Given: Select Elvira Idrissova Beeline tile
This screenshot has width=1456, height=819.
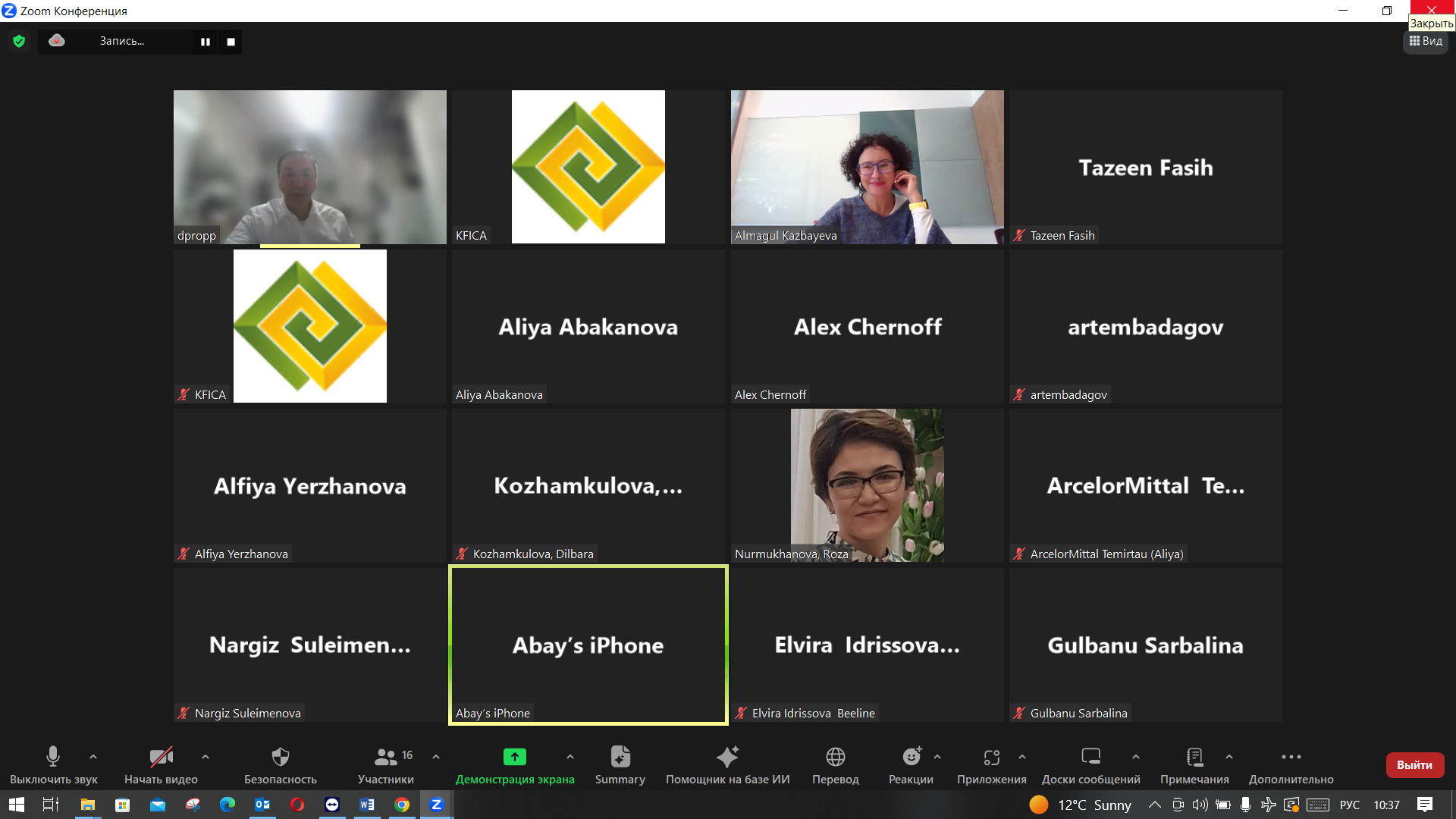Looking at the screenshot, I should point(868,645).
